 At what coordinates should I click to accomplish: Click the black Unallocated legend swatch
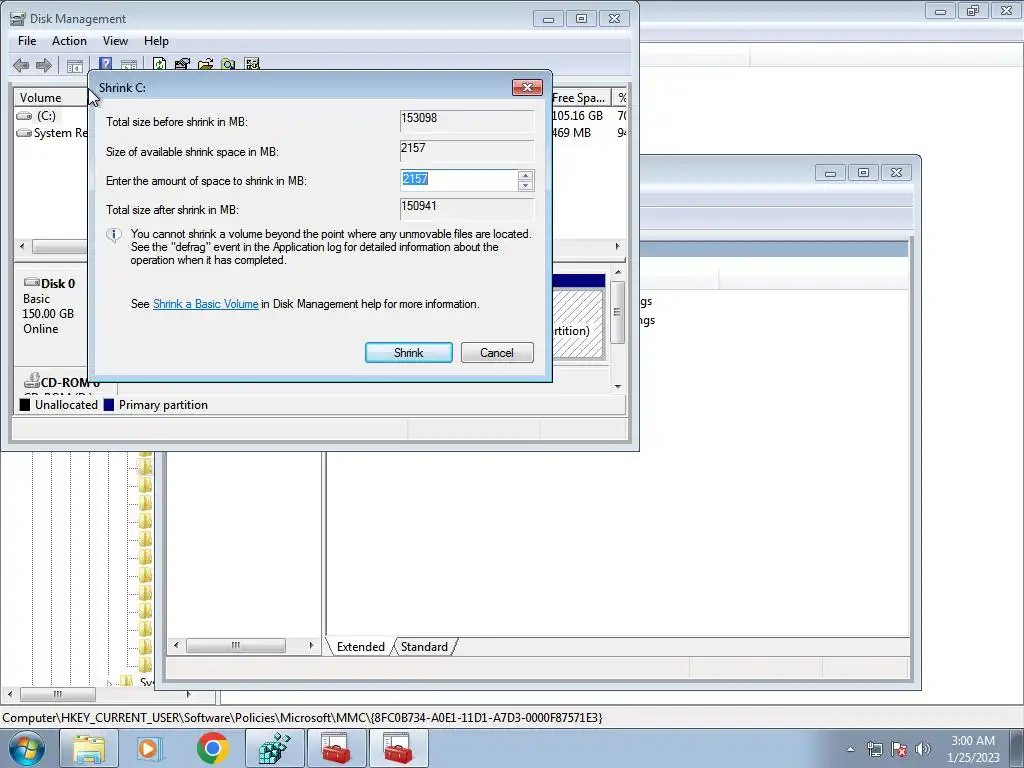pyautogui.click(x=25, y=405)
